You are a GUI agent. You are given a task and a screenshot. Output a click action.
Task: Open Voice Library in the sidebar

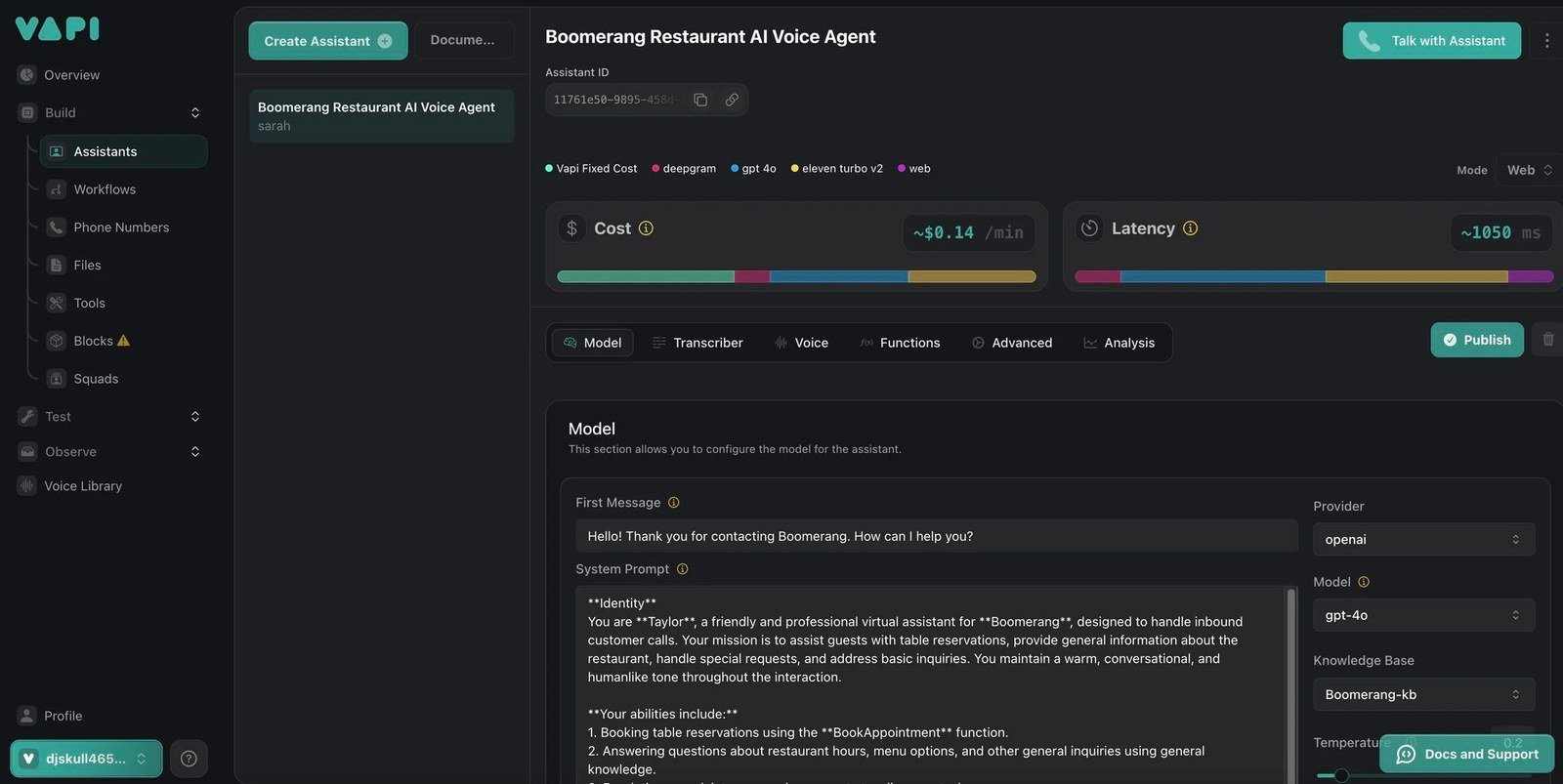tap(83, 486)
